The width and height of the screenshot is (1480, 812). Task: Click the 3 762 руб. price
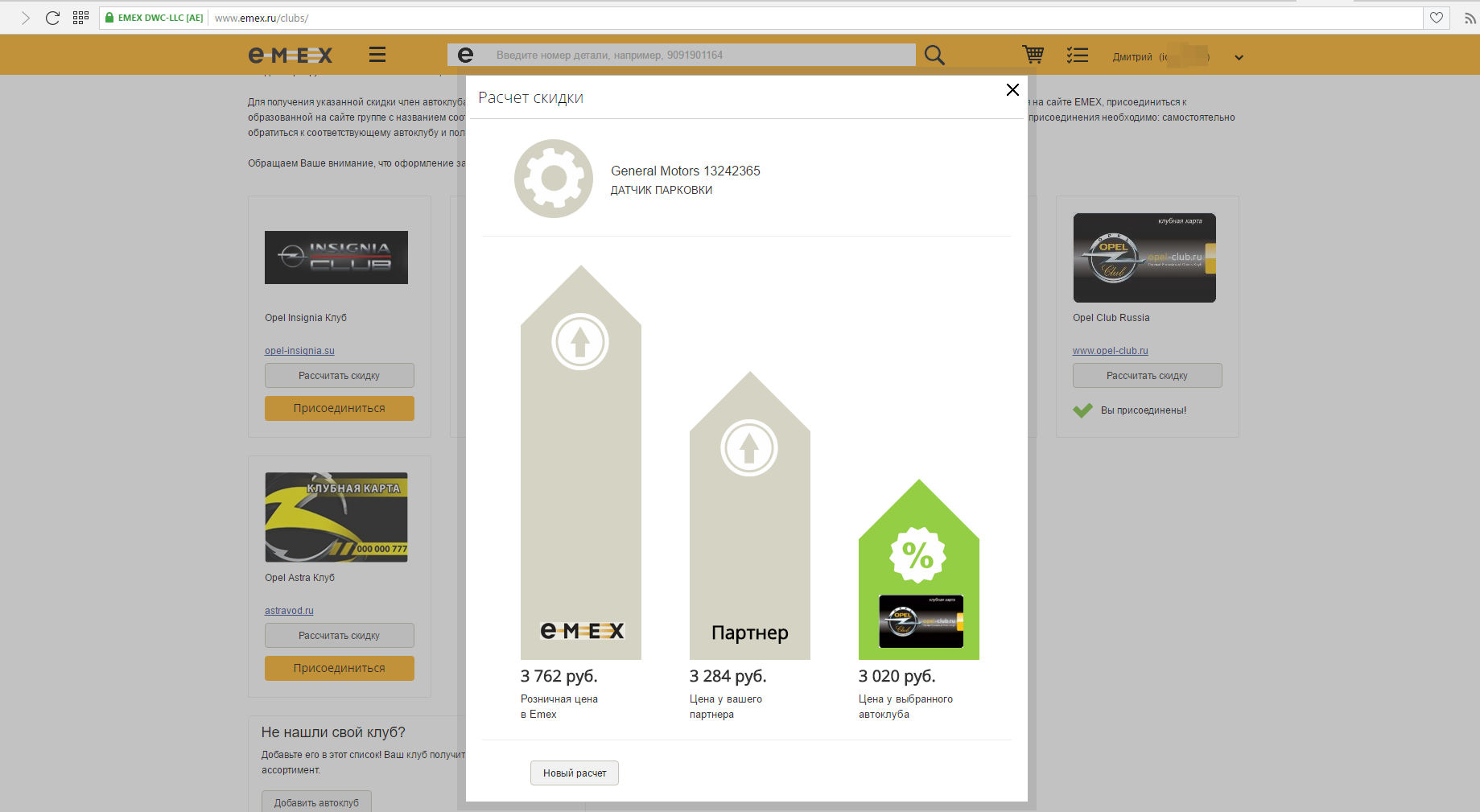tap(559, 676)
